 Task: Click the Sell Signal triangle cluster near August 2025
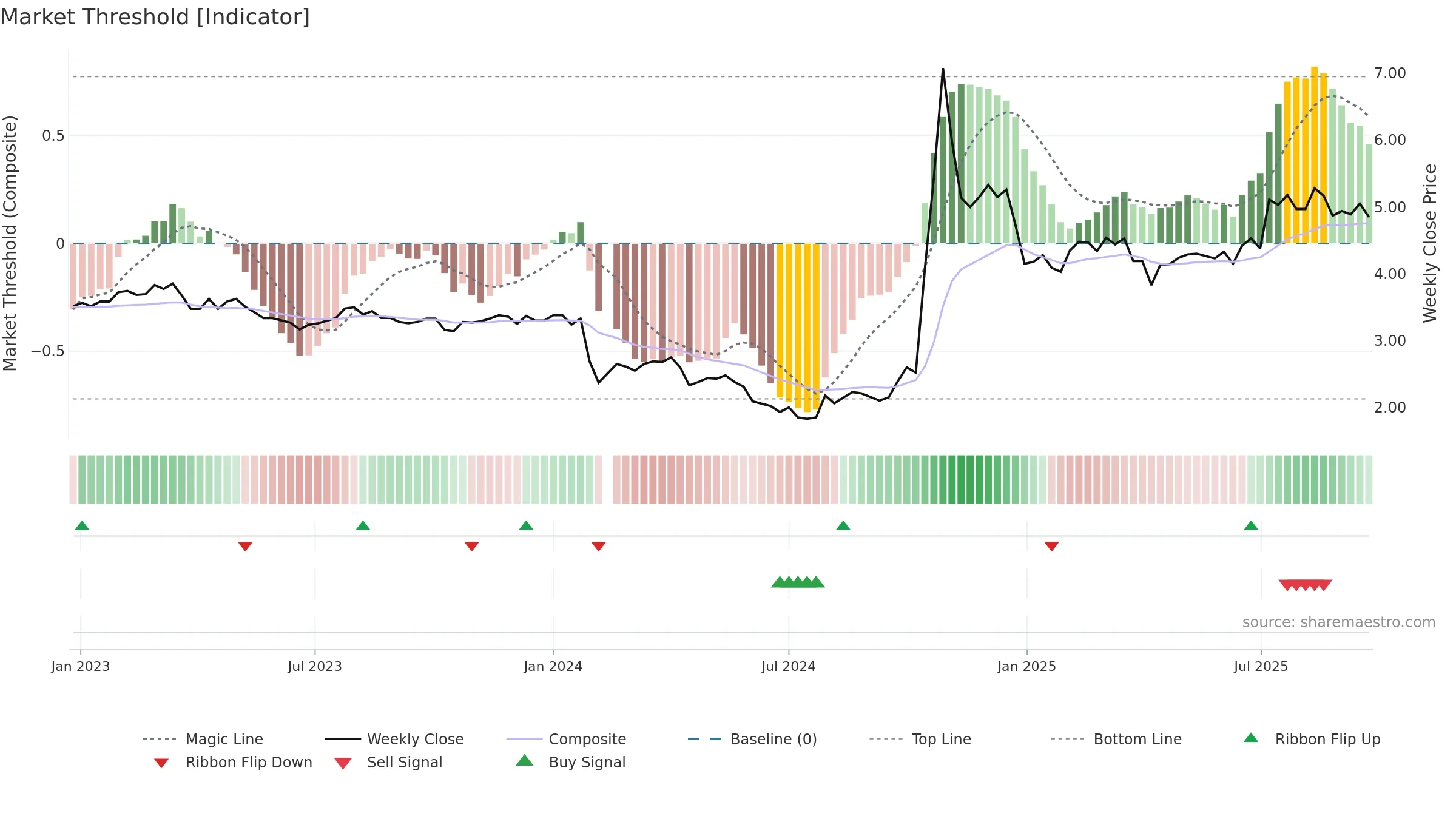click(1306, 585)
